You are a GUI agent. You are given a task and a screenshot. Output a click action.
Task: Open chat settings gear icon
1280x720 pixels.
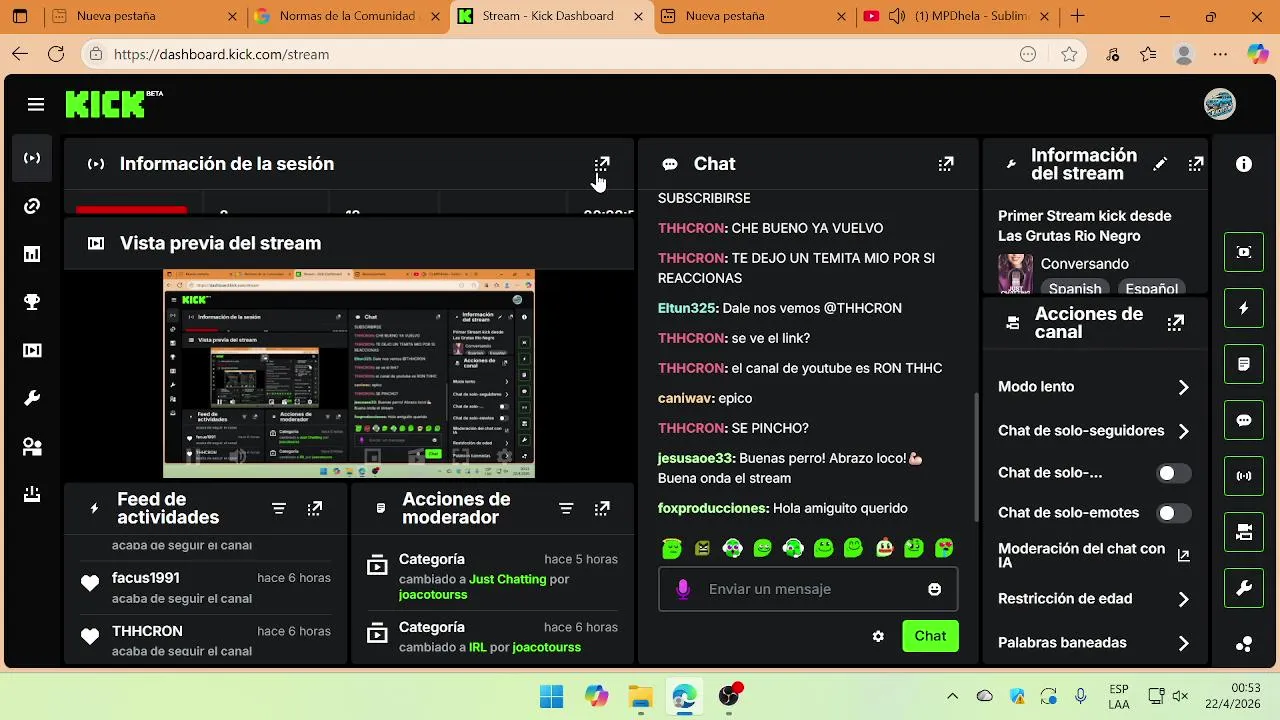(x=878, y=636)
